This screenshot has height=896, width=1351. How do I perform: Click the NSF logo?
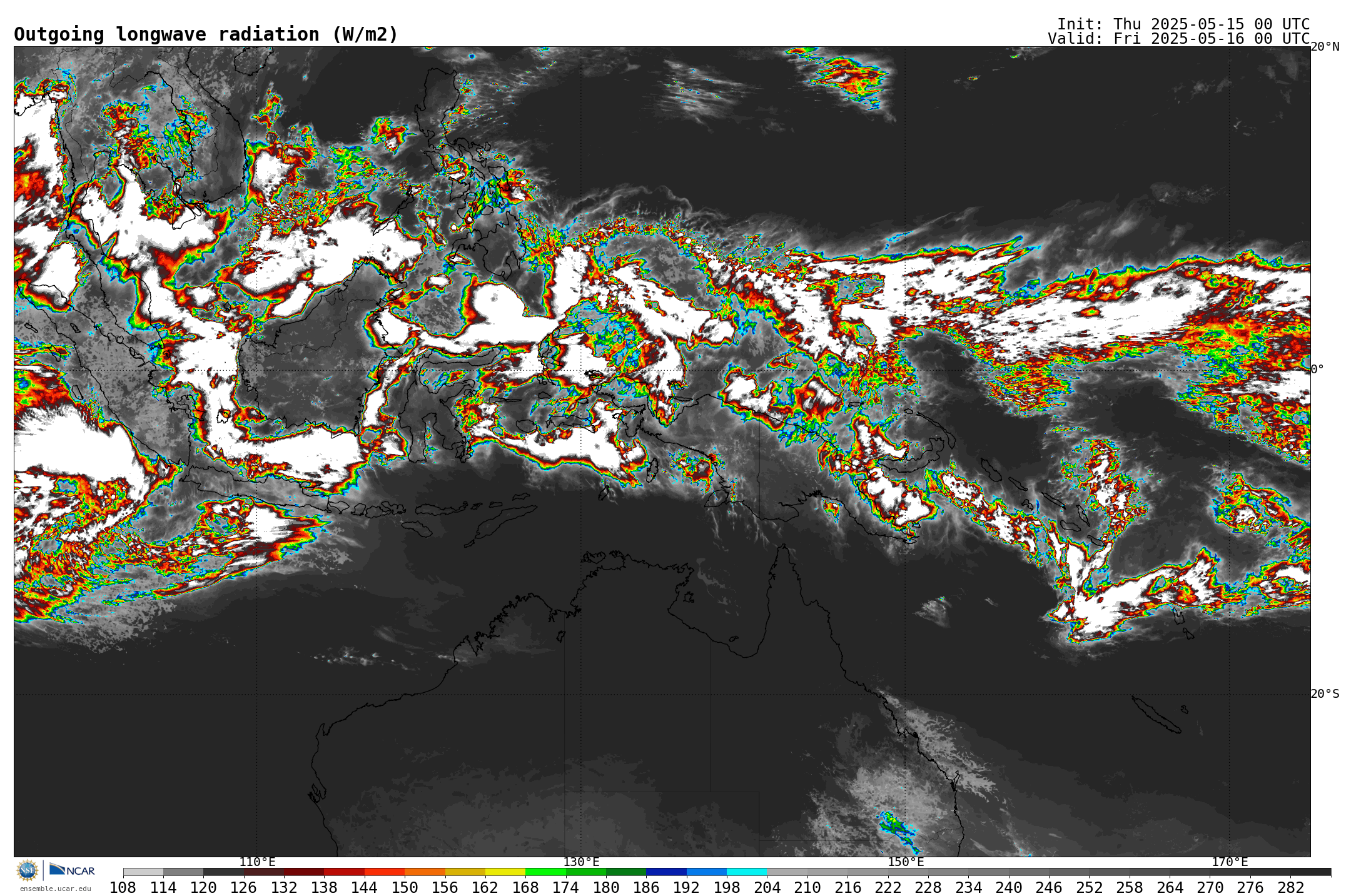pyautogui.click(x=28, y=870)
